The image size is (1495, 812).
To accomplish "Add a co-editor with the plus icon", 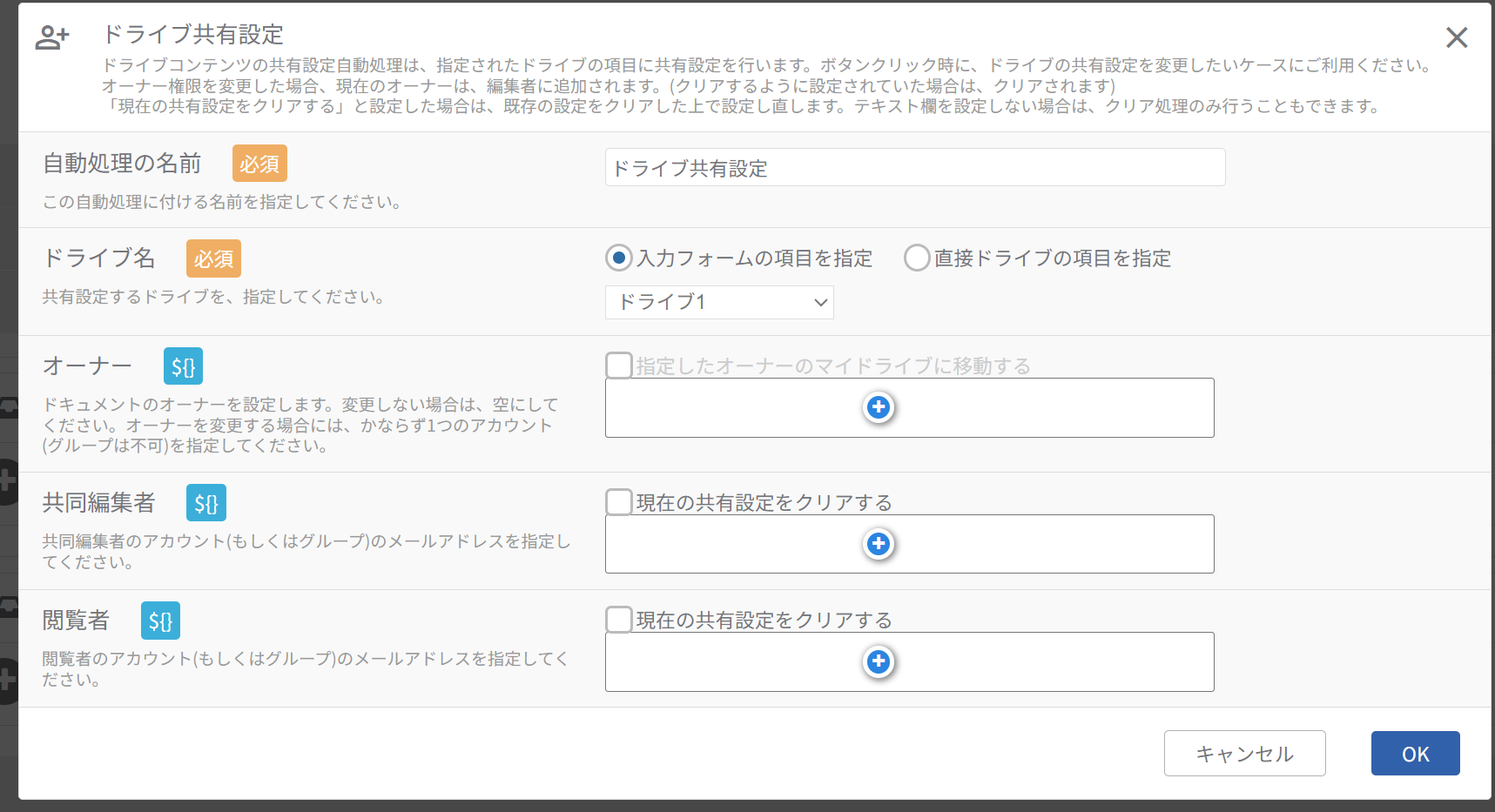I will (879, 544).
